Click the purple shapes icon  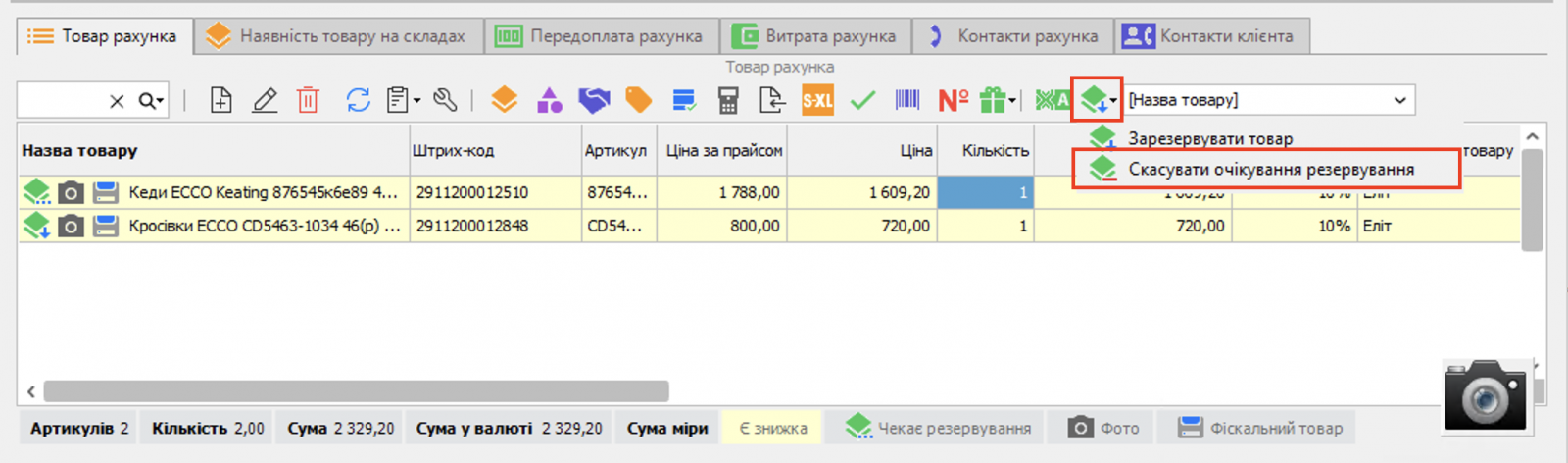coord(550,100)
